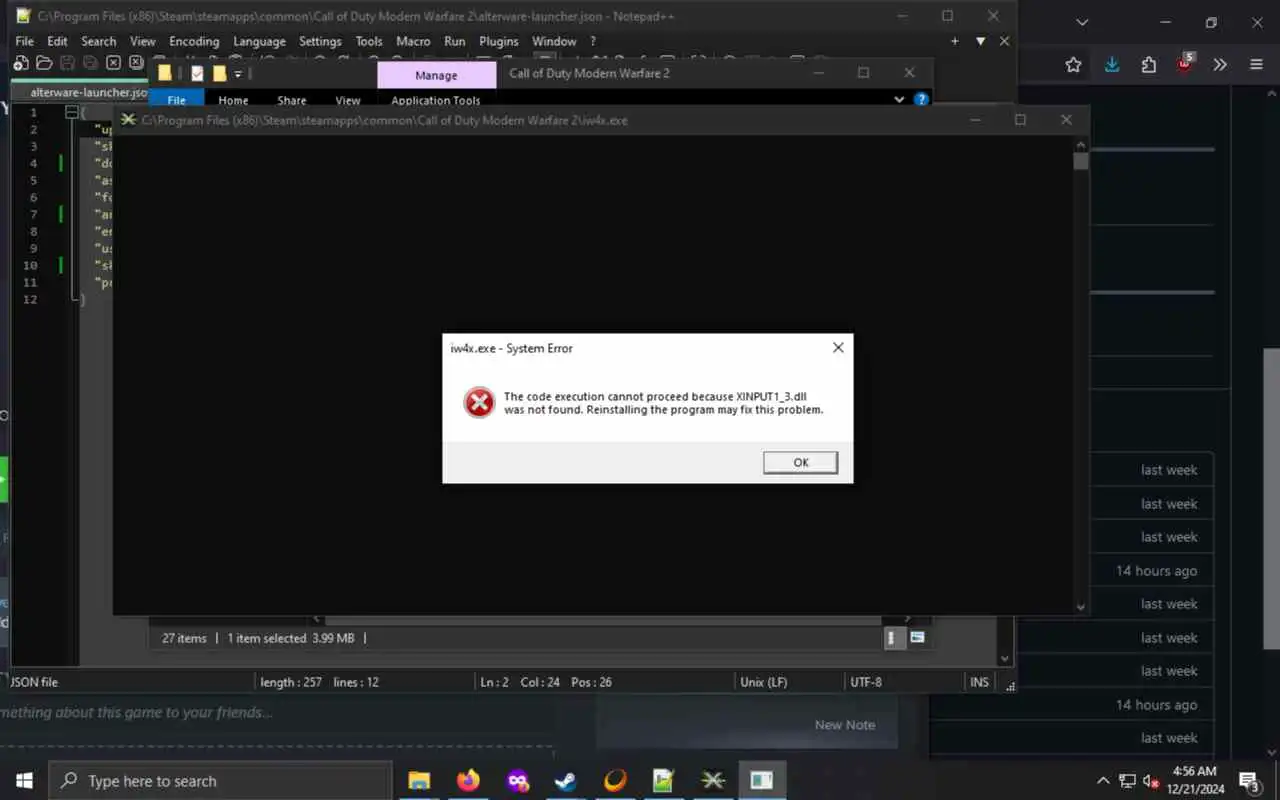Click the Close file icon in Notepad++ toolbar
This screenshot has width=1280, height=800.
pyautogui.click(x=113, y=63)
